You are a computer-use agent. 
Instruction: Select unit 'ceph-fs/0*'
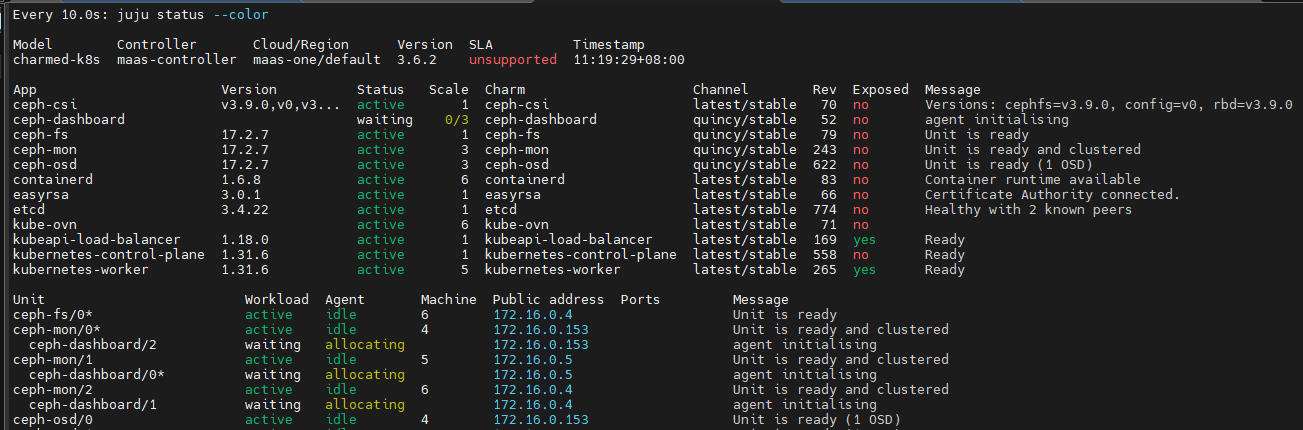pyautogui.click(x=53, y=315)
